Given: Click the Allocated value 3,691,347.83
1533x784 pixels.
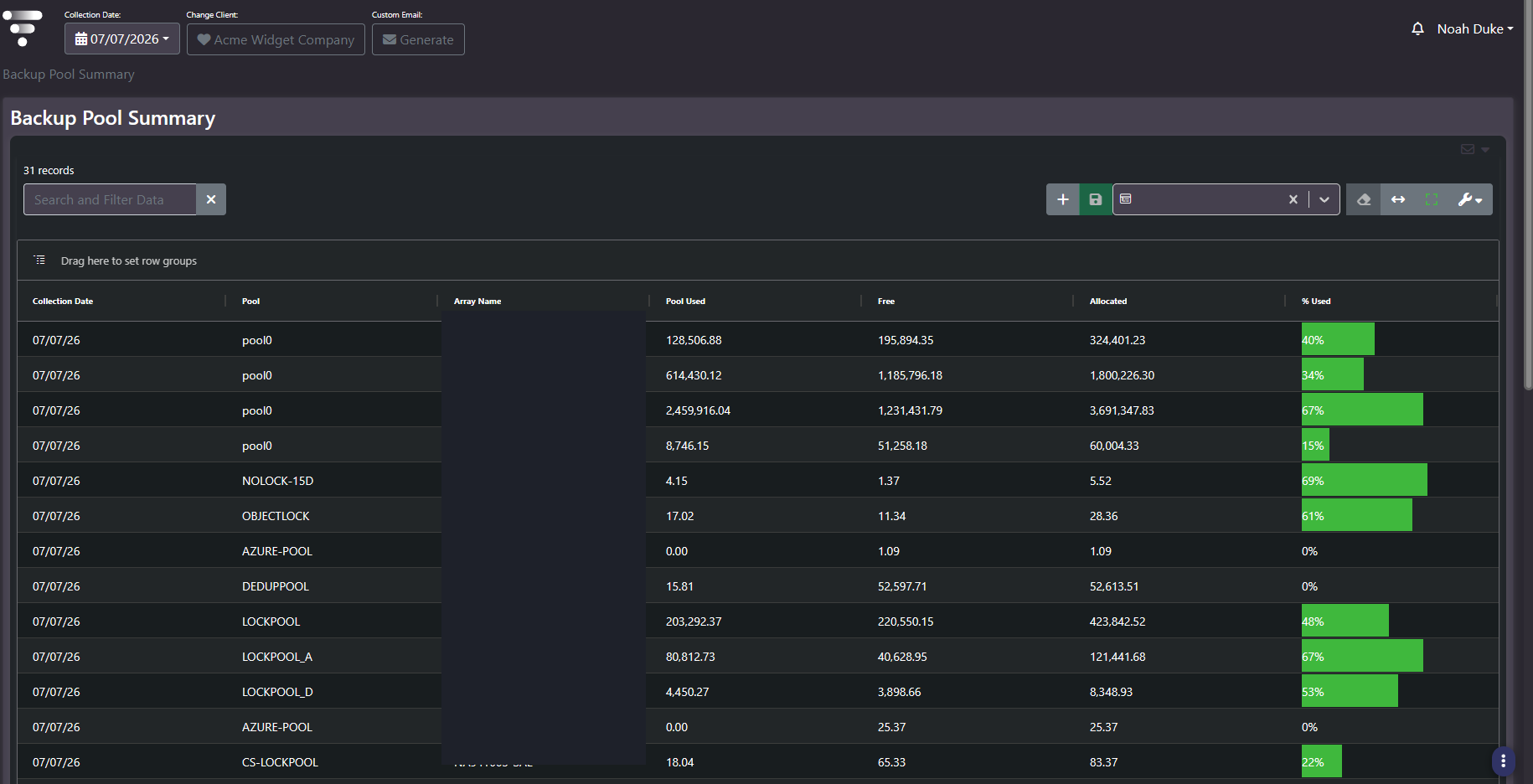Looking at the screenshot, I should pyautogui.click(x=1122, y=410).
